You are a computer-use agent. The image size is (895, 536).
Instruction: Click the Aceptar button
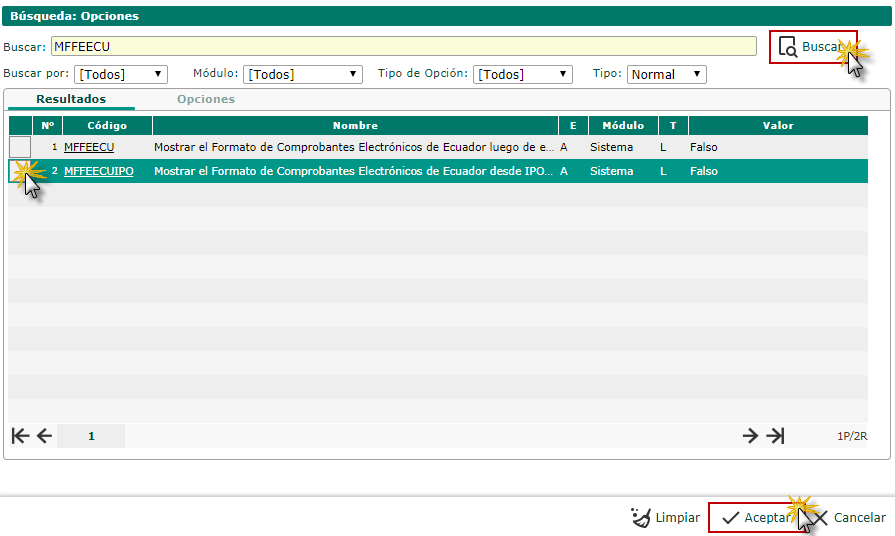[x=756, y=518]
